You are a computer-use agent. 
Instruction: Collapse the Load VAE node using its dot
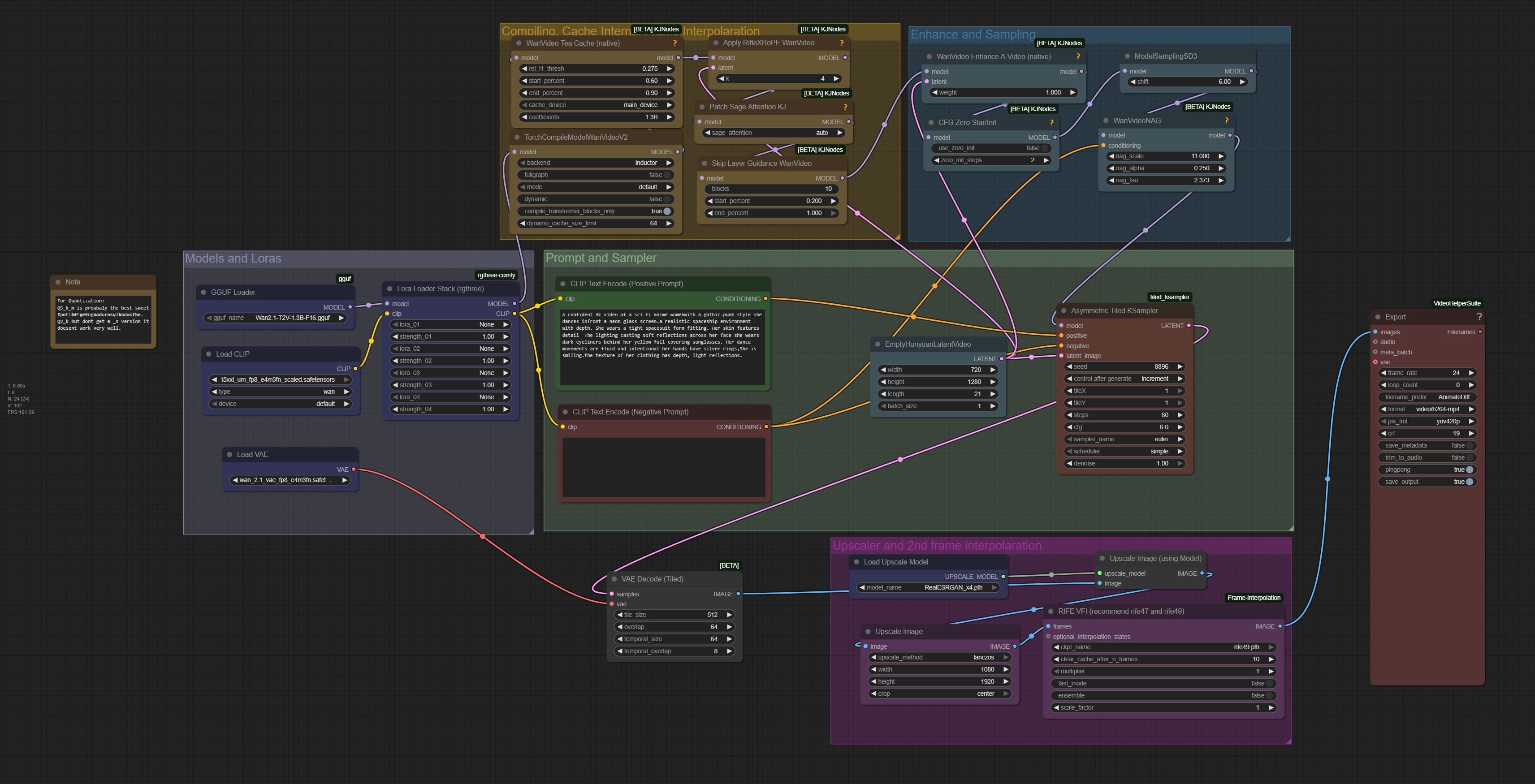click(x=229, y=455)
